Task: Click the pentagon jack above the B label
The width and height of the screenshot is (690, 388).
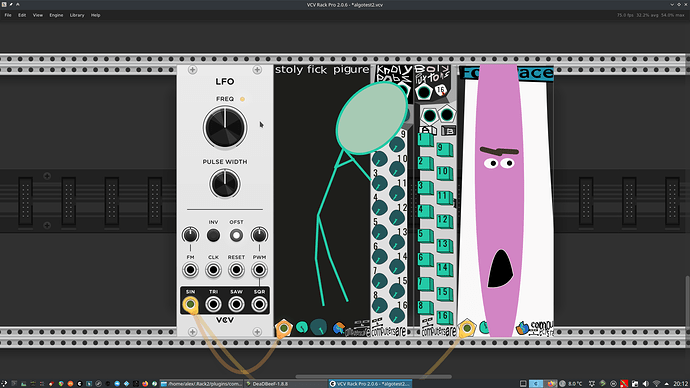Action: (x=447, y=114)
